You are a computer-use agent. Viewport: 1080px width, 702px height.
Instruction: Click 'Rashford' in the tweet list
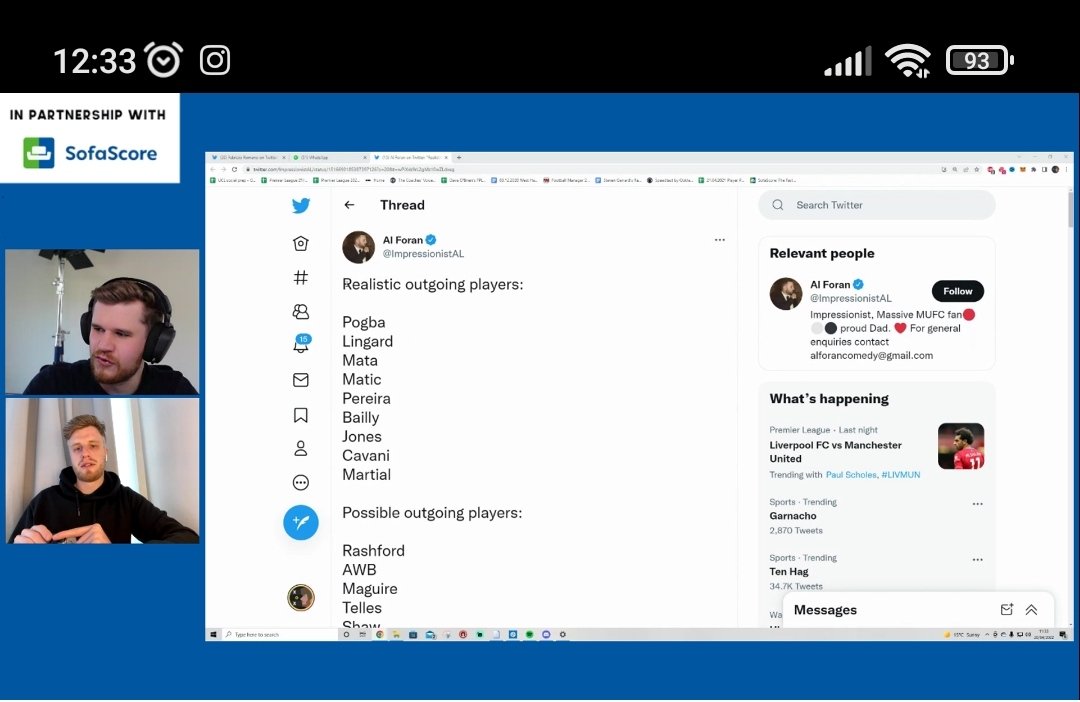373,550
